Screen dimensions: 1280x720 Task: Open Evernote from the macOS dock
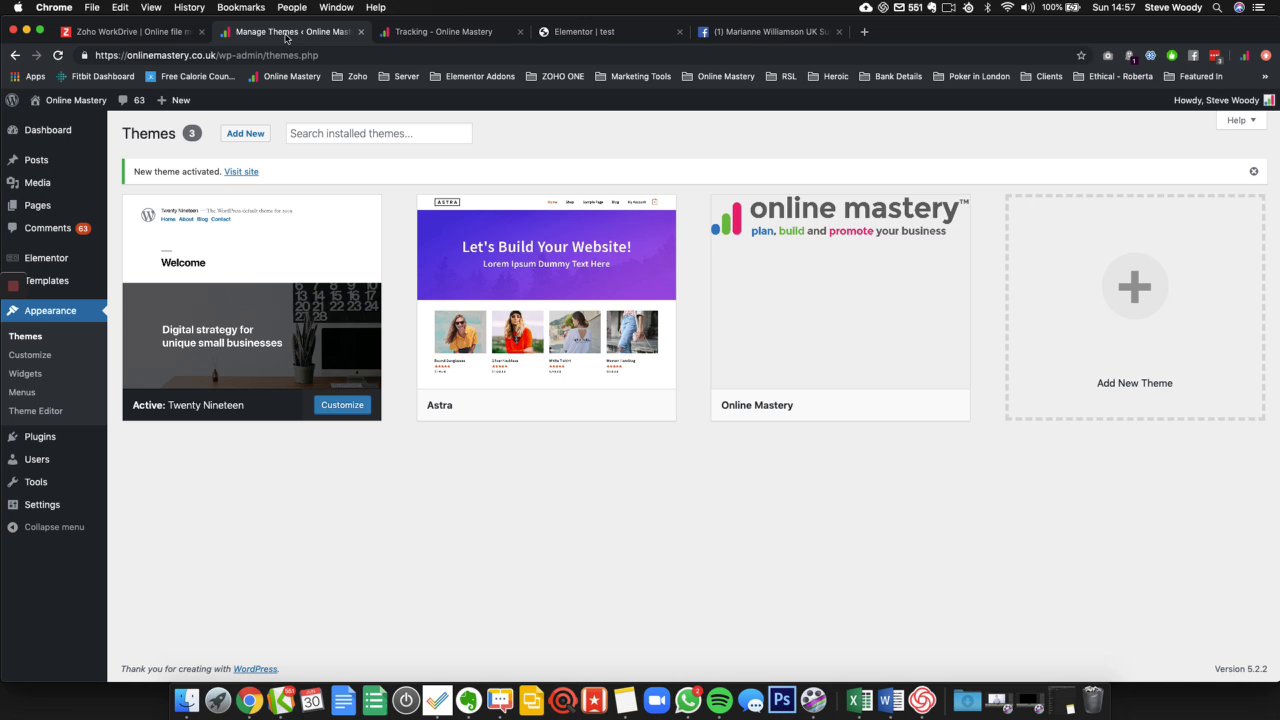click(469, 700)
